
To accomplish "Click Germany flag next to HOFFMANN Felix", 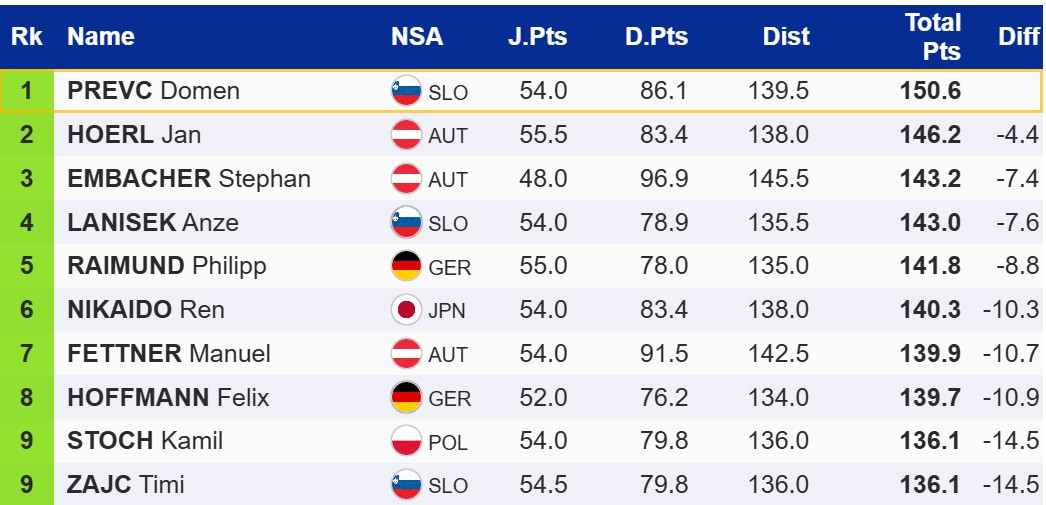I will (x=405, y=397).
